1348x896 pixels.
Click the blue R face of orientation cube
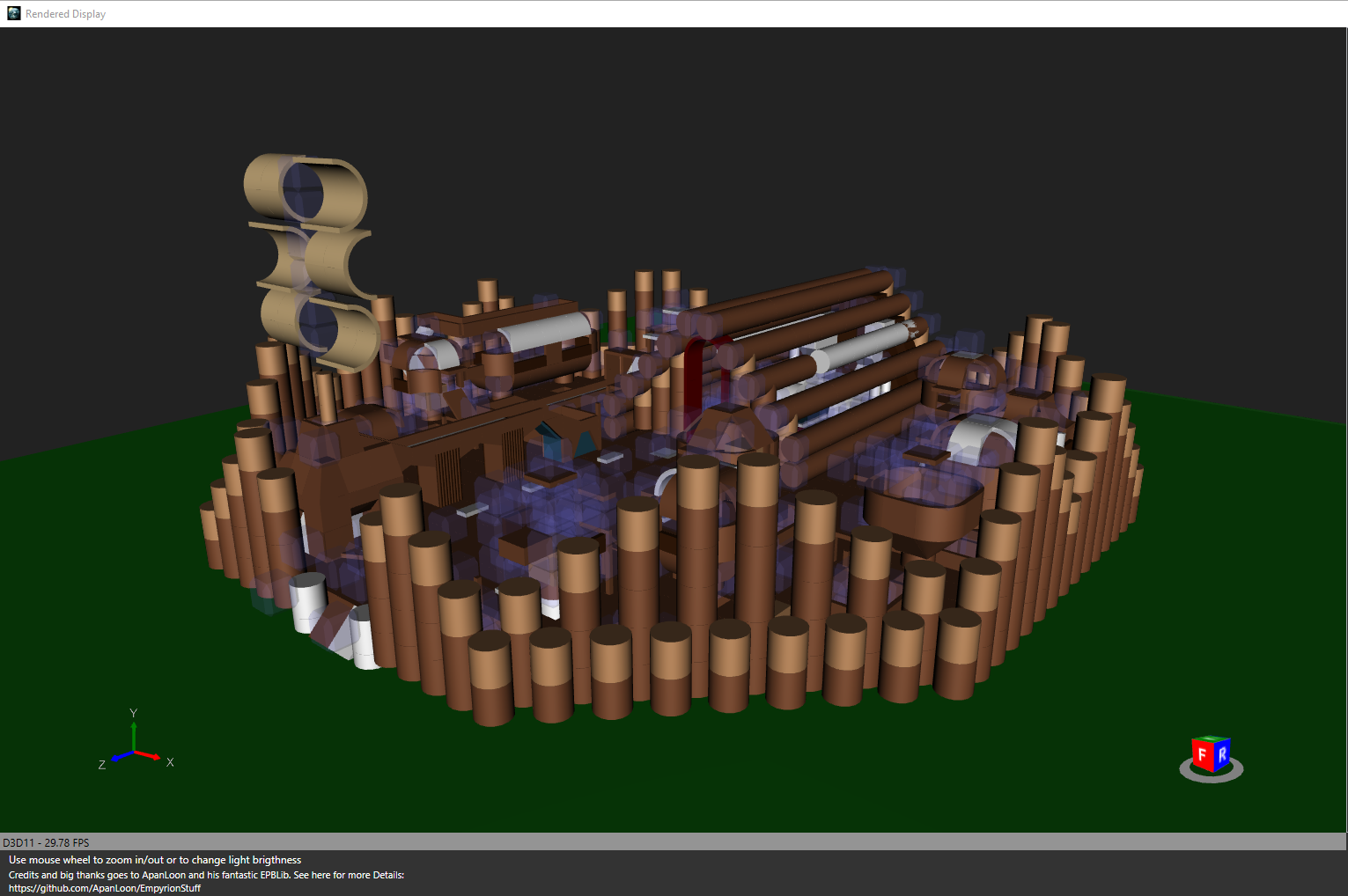point(1222,753)
